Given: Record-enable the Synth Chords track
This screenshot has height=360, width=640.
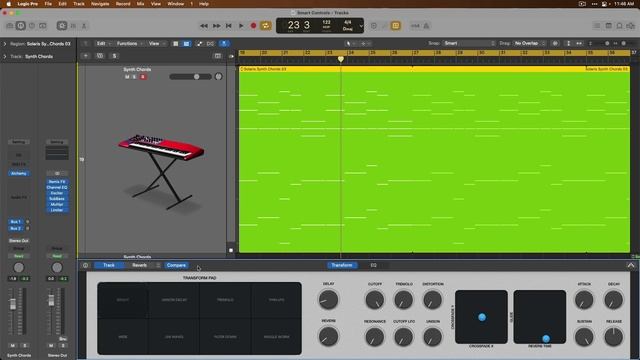Looking at the screenshot, I should (142, 77).
